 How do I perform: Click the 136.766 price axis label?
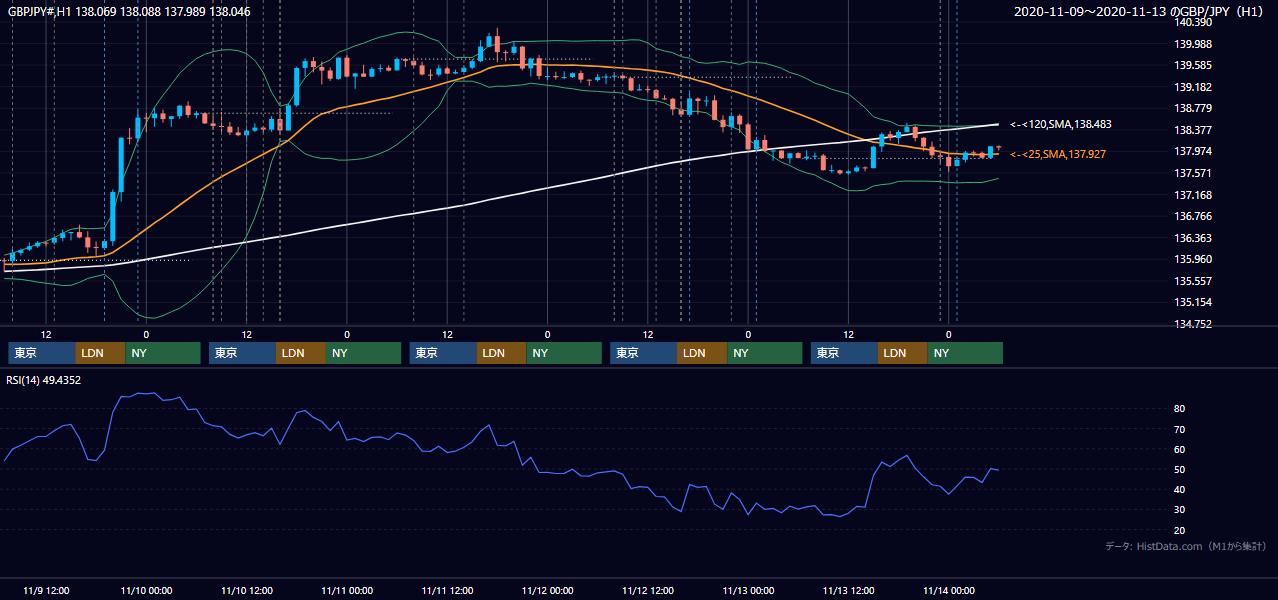click(1193, 216)
